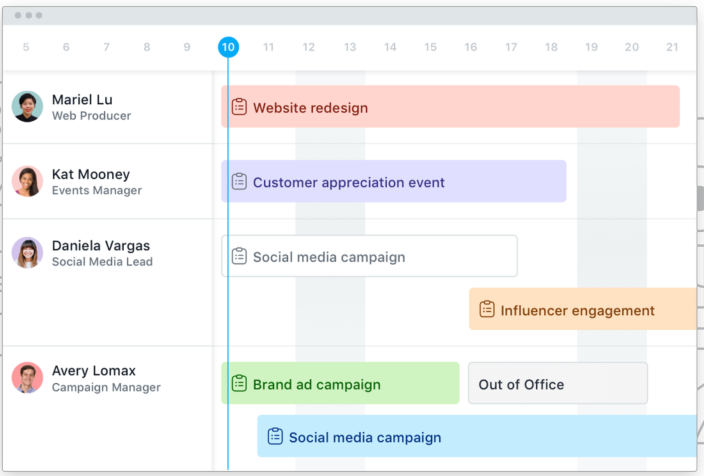Image resolution: width=704 pixels, height=476 pixels.
Task: Open Avery Lomax's profile avatar
Action: tap(27, 378)
